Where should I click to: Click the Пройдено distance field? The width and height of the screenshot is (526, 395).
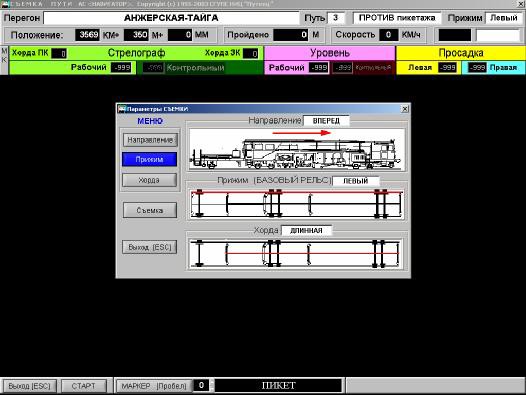(x=291, y=35)
